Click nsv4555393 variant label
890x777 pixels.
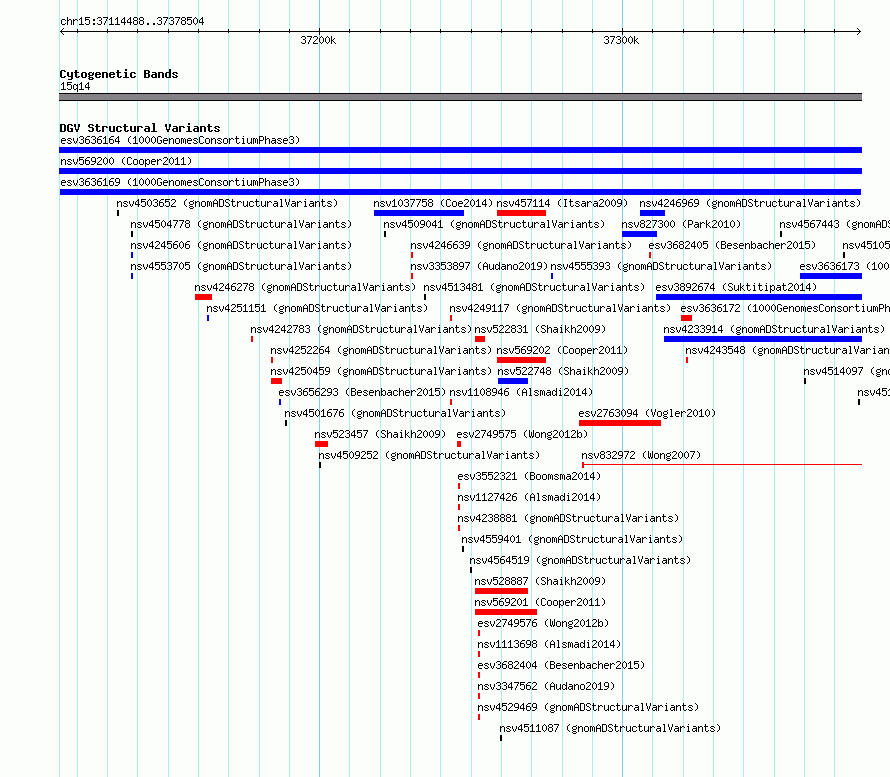point(661,266)
